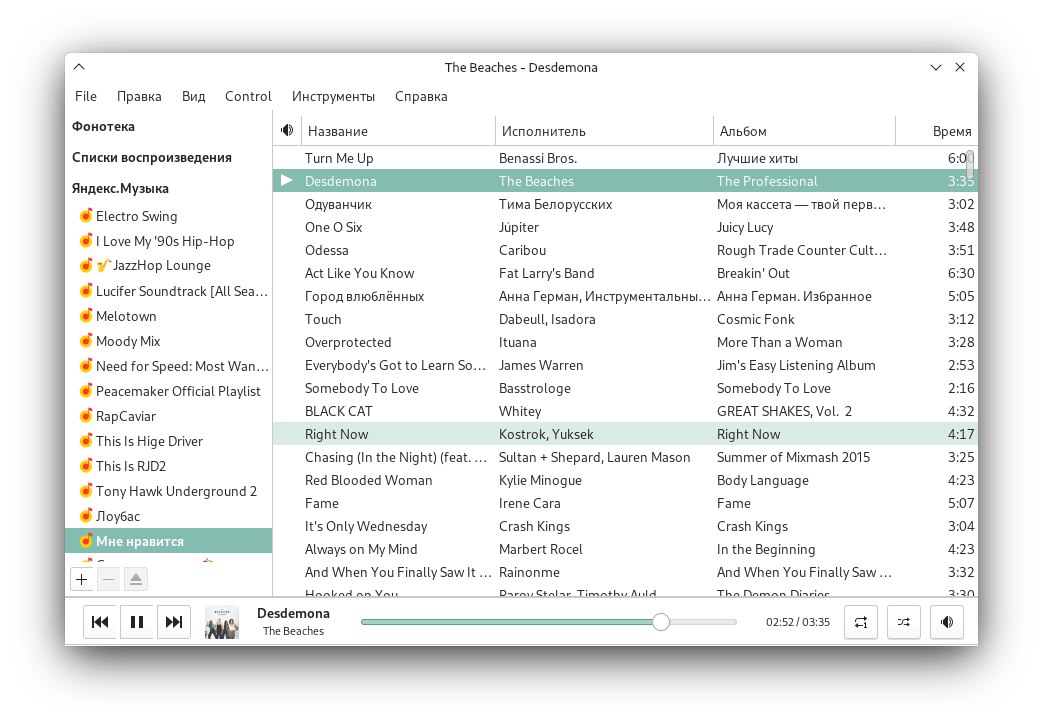This screenshot has height=723, width=1043.
Task: Select the track Odessa by Caribou
Action: (x=625, y=249)
